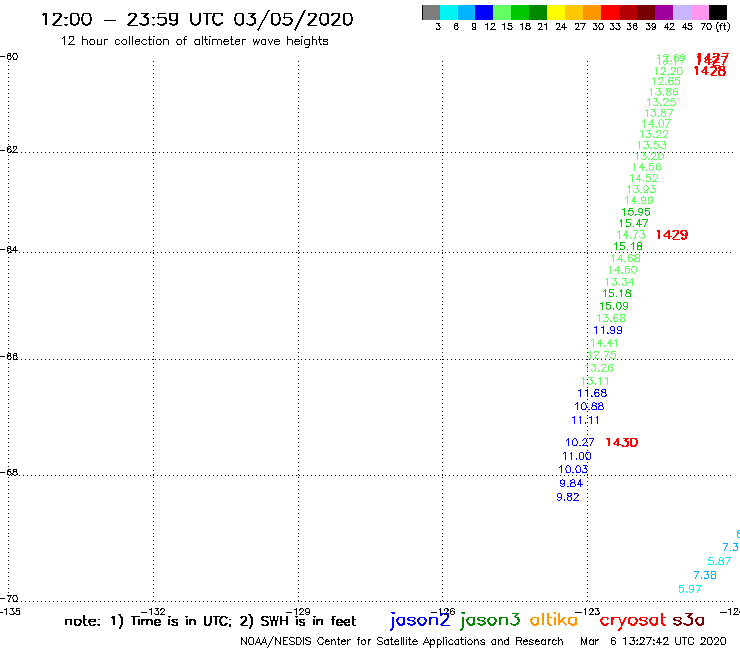
Task: Click the s3a legend label
Action: (x=688, y=620)
